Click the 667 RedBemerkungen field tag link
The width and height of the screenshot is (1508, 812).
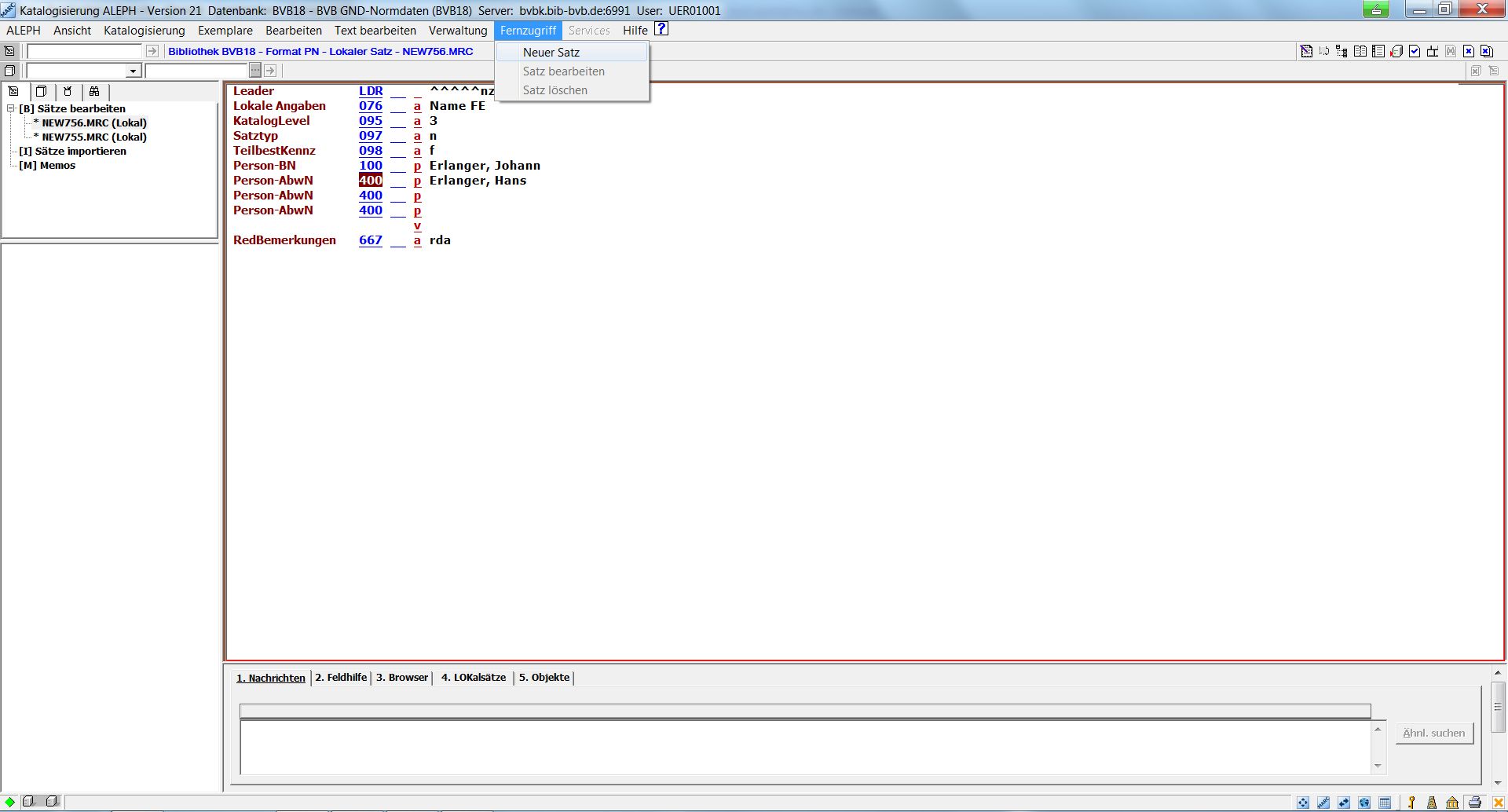pos(370,240)
